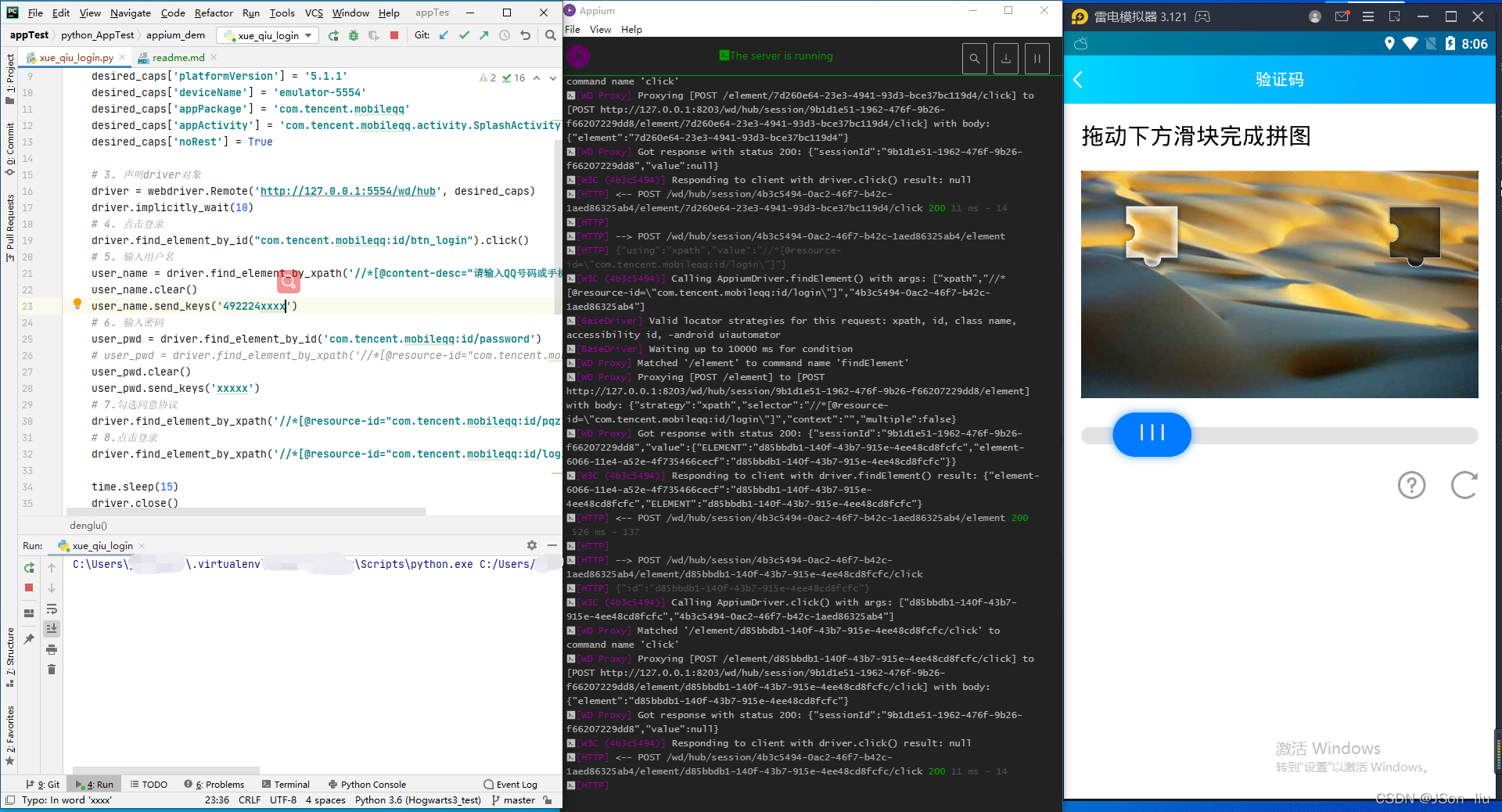Open xue_qiu_login run configuration dropdown

tap(268, 35)
